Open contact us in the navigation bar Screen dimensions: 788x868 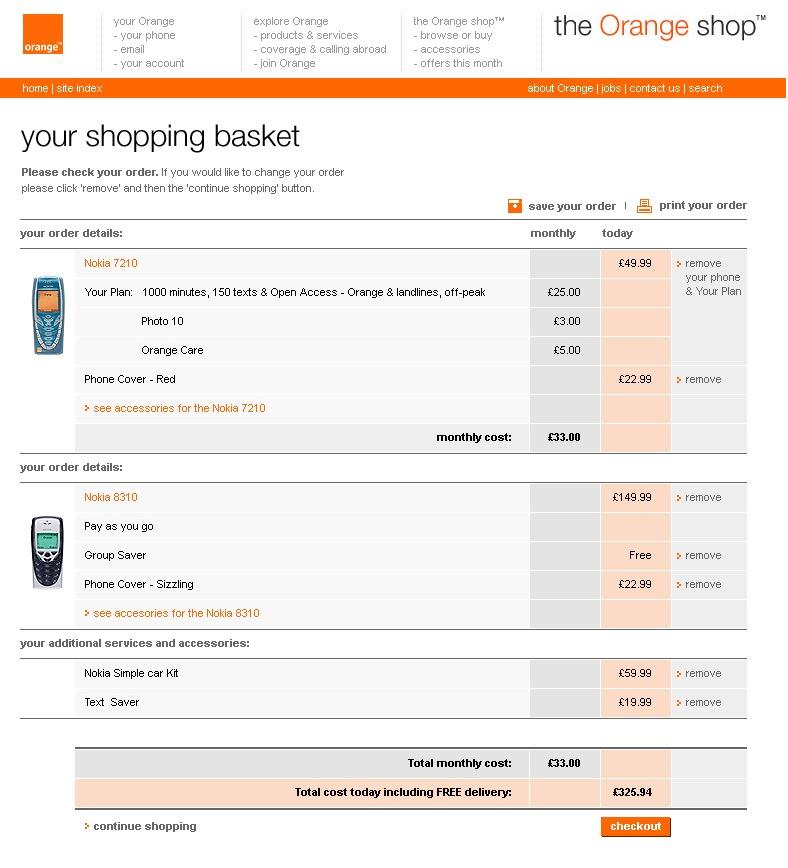tap(654, 89)
